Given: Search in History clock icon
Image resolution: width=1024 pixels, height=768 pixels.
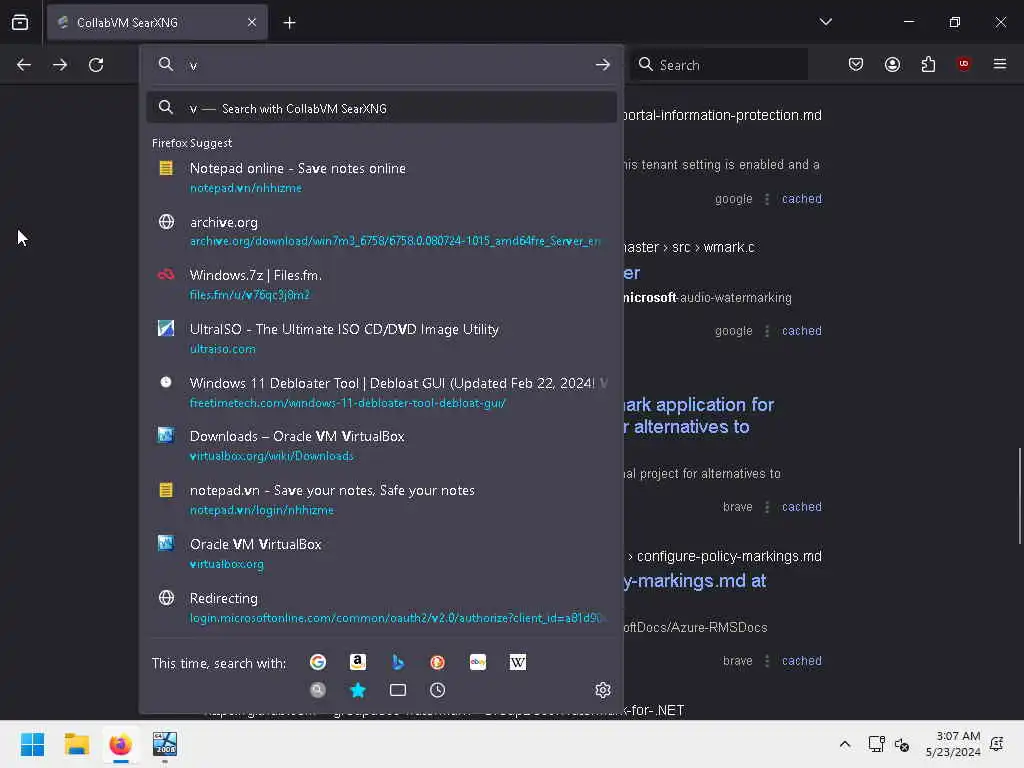Looking at the screenshot, I should 438,690.
